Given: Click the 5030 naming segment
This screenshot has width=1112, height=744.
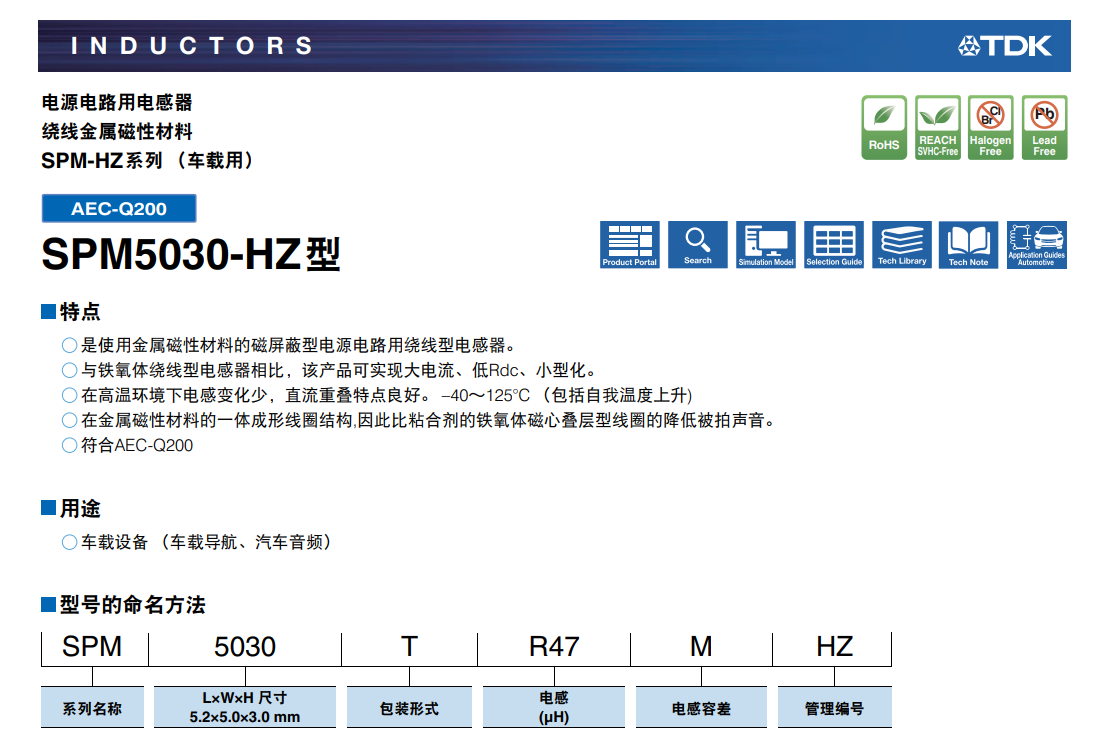Looking at the screenshot, I should (x=245, y=647).
